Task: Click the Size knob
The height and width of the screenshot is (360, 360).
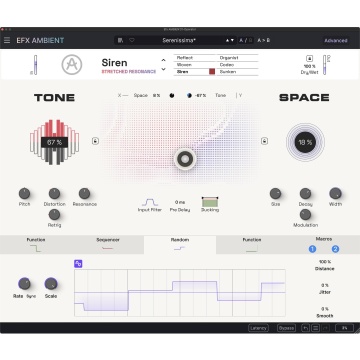Action: tap(275, 193)
